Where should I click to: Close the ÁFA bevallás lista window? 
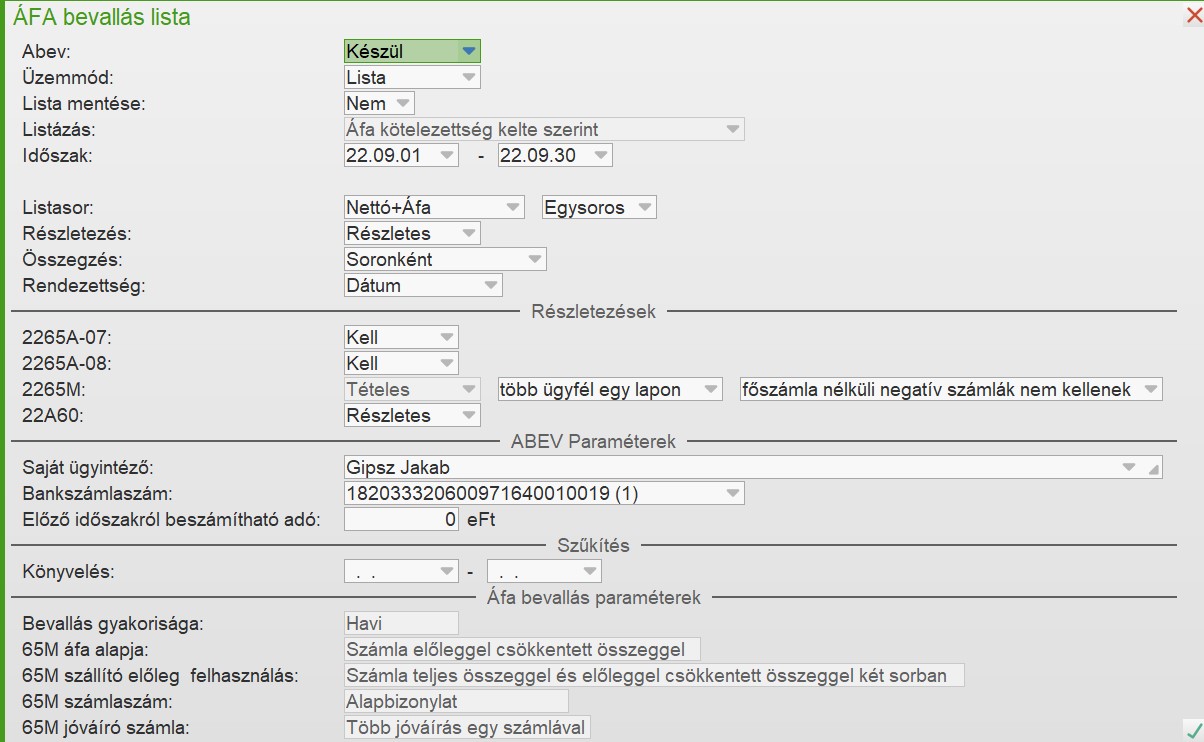(1193, 15)
